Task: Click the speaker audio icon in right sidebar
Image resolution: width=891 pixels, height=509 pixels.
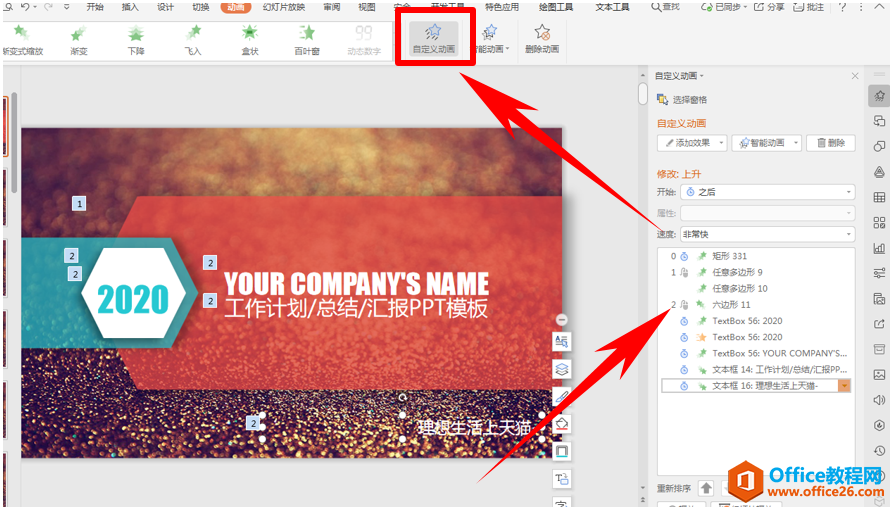Action: (x=879, y=400)
